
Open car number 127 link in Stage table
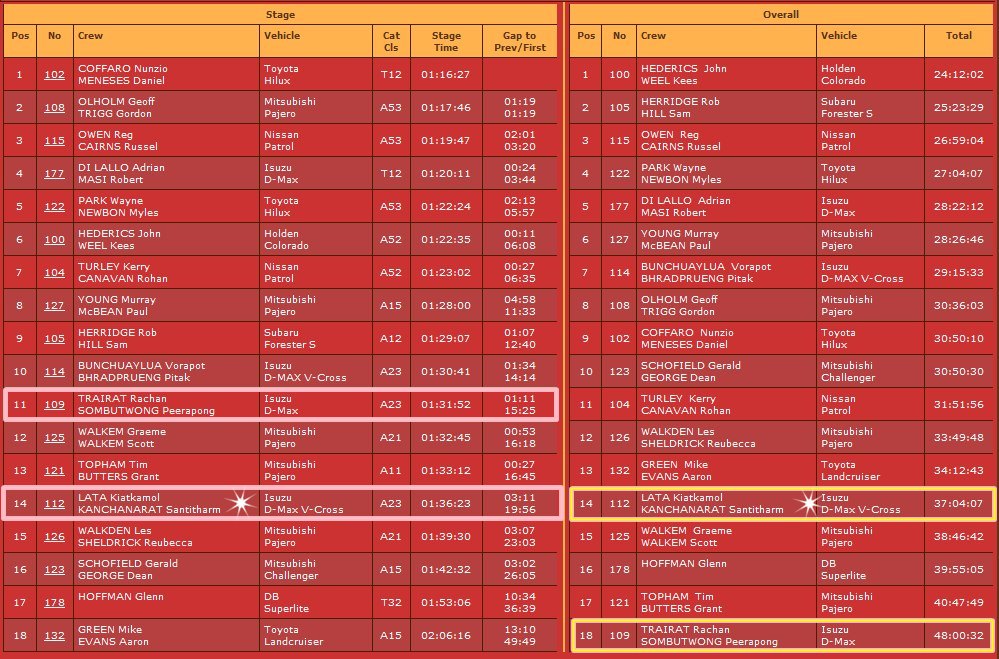pyautogui.click(x=54, y=305)
